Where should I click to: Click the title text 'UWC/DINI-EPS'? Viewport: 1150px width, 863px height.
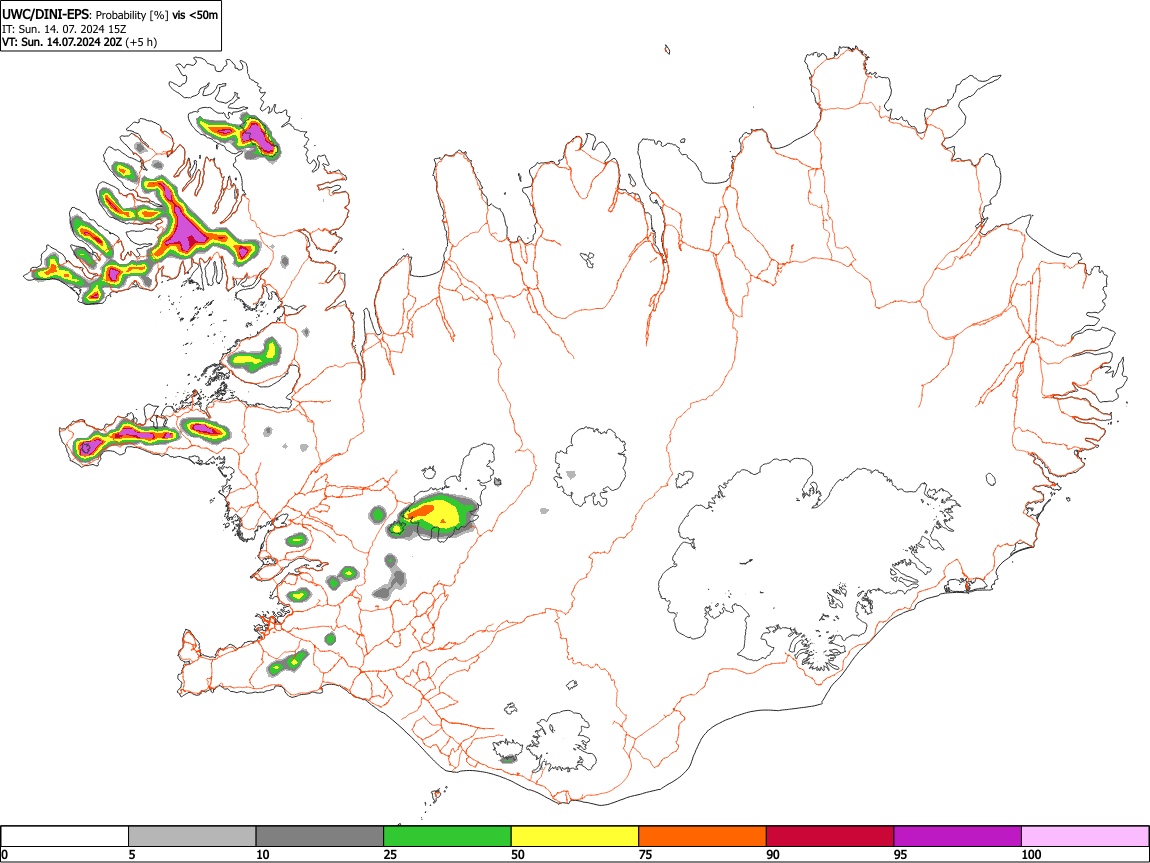coord(46,13)
